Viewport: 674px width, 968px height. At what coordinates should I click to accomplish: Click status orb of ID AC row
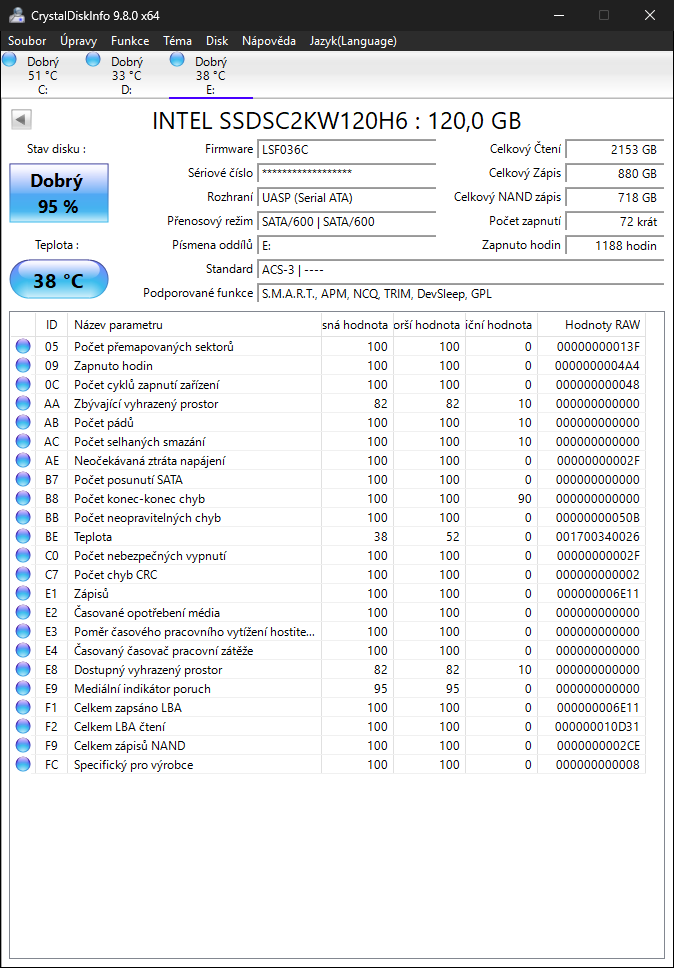(x=23, y=442)
